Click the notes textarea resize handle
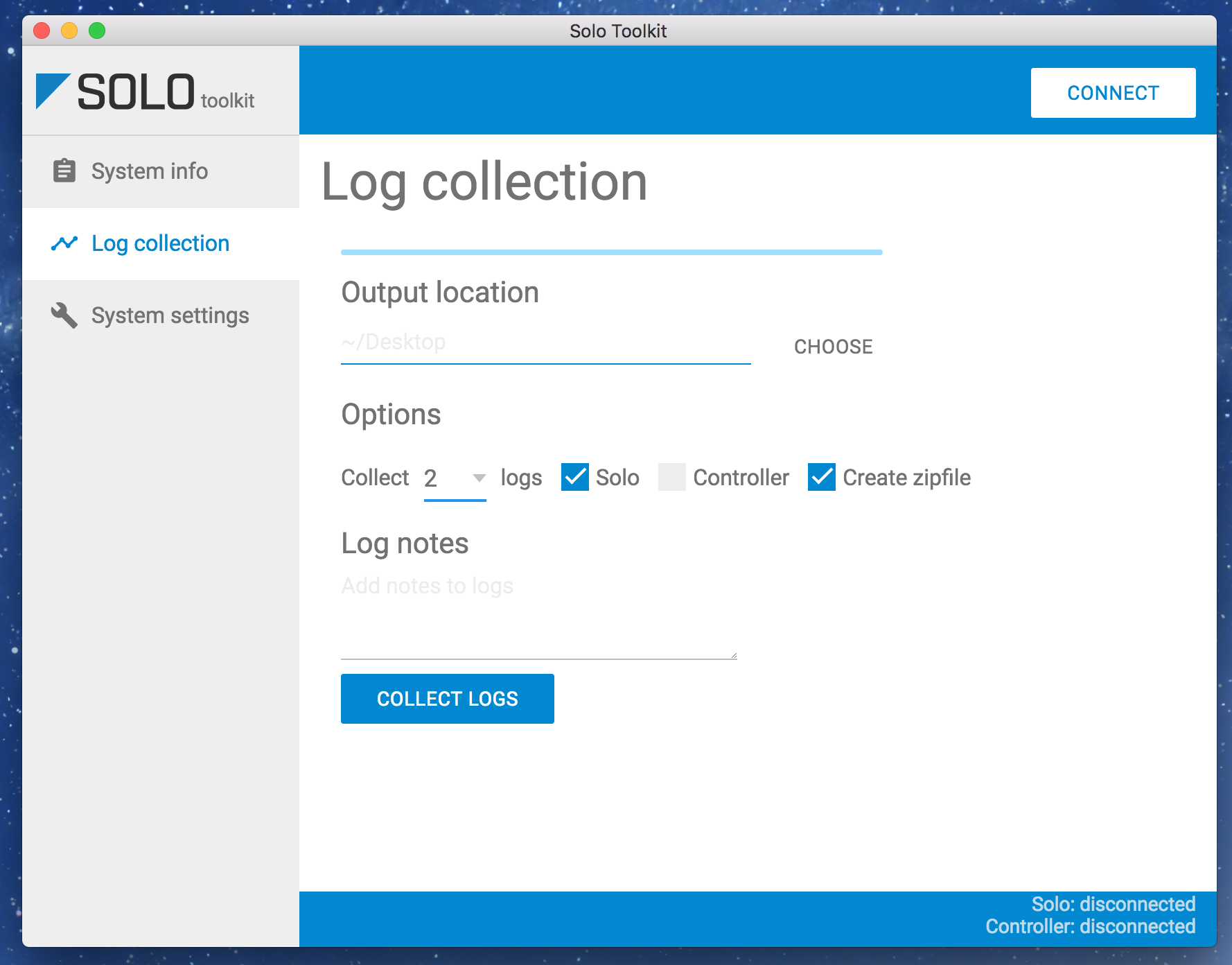The image size is (1232, 965). pos(733,655)
